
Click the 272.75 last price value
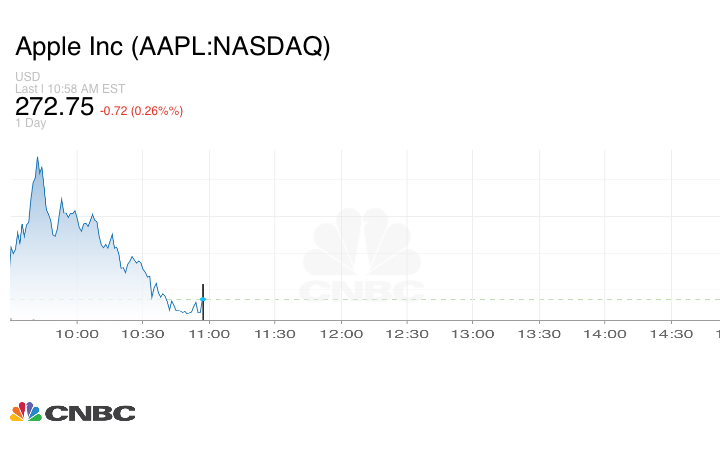[54, 107]
